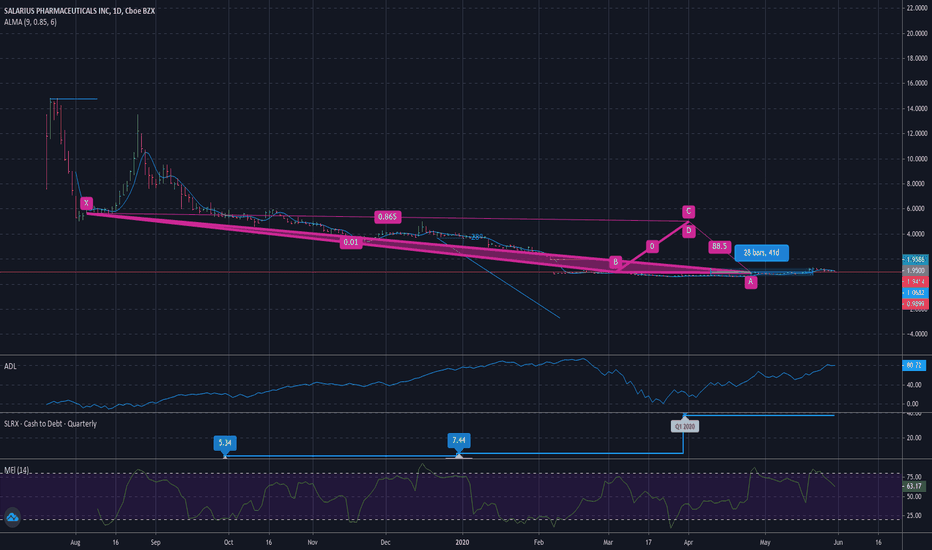This screenshot has width=932, height=550.
Task: Click the Mar label on time axis
Action: (x=607, y=542)
